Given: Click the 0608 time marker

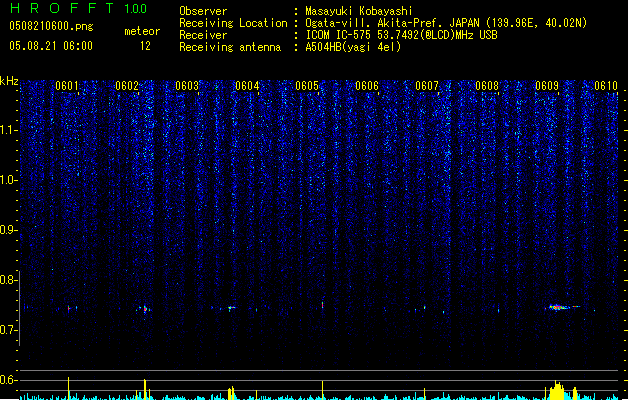Looking at the screenshot, I should tap(487, 86).
